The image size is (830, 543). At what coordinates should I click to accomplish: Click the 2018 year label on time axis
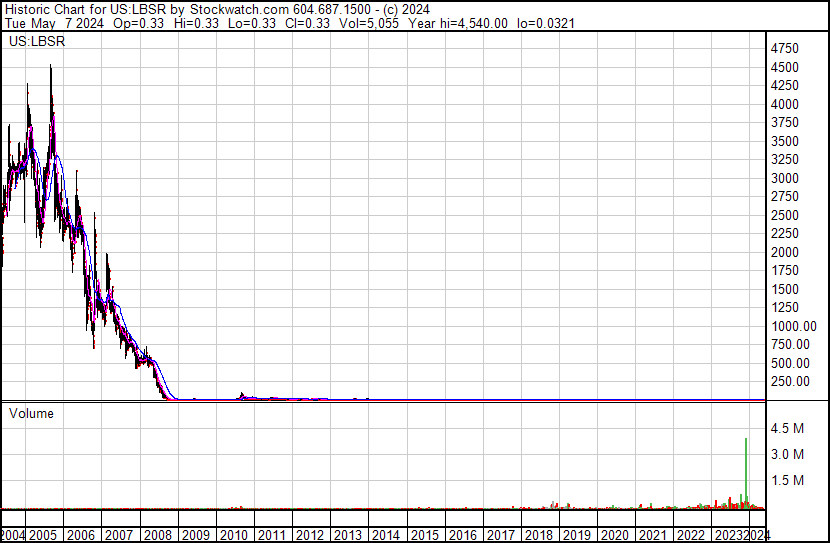(x=538, y=535)
